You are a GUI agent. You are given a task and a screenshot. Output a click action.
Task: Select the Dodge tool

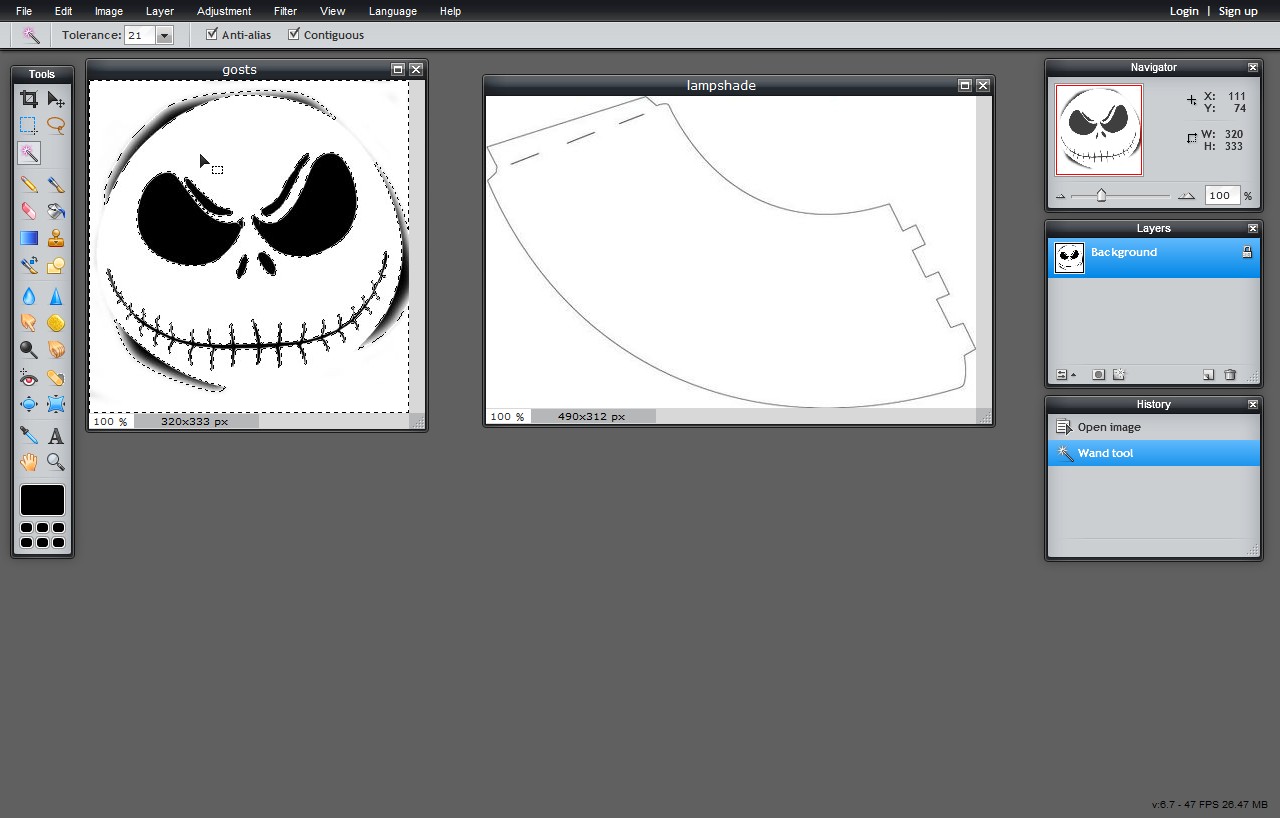click(x=29, y=350)
